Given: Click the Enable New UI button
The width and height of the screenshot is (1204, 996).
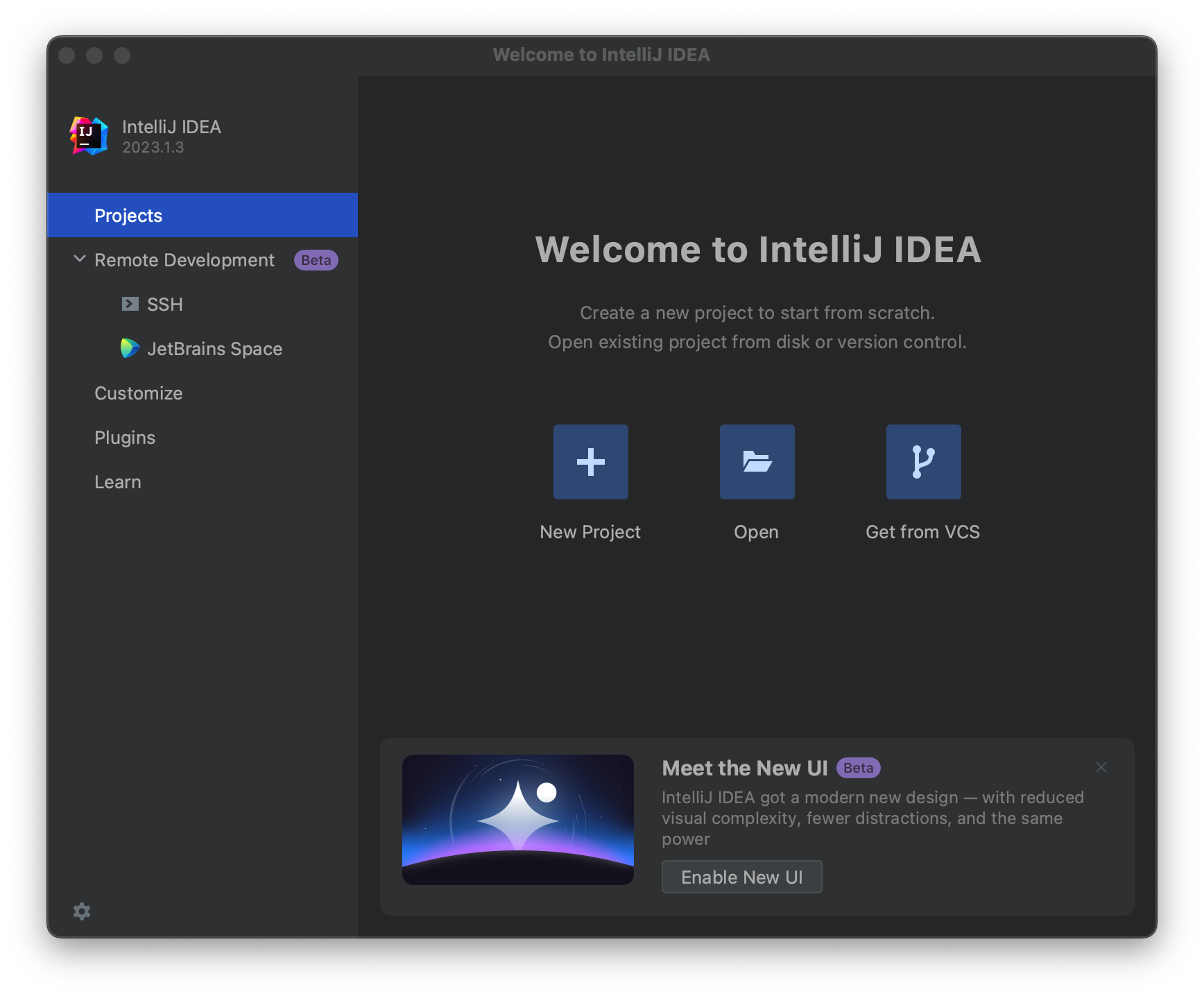Looking at the screenshot, I should coord(741,877).
